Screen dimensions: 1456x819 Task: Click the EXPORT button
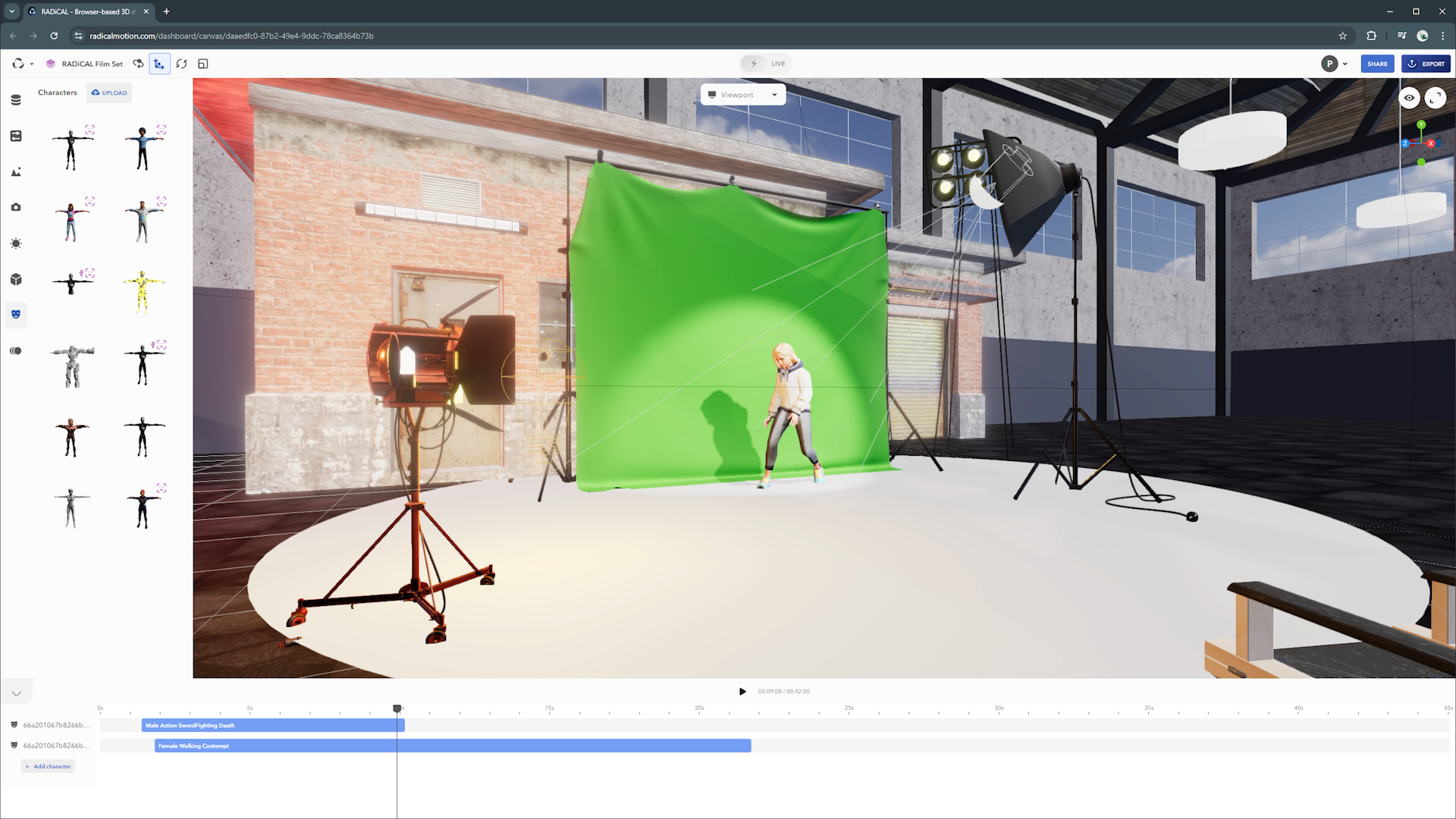pyautogui.click(x=1426, y=64)
